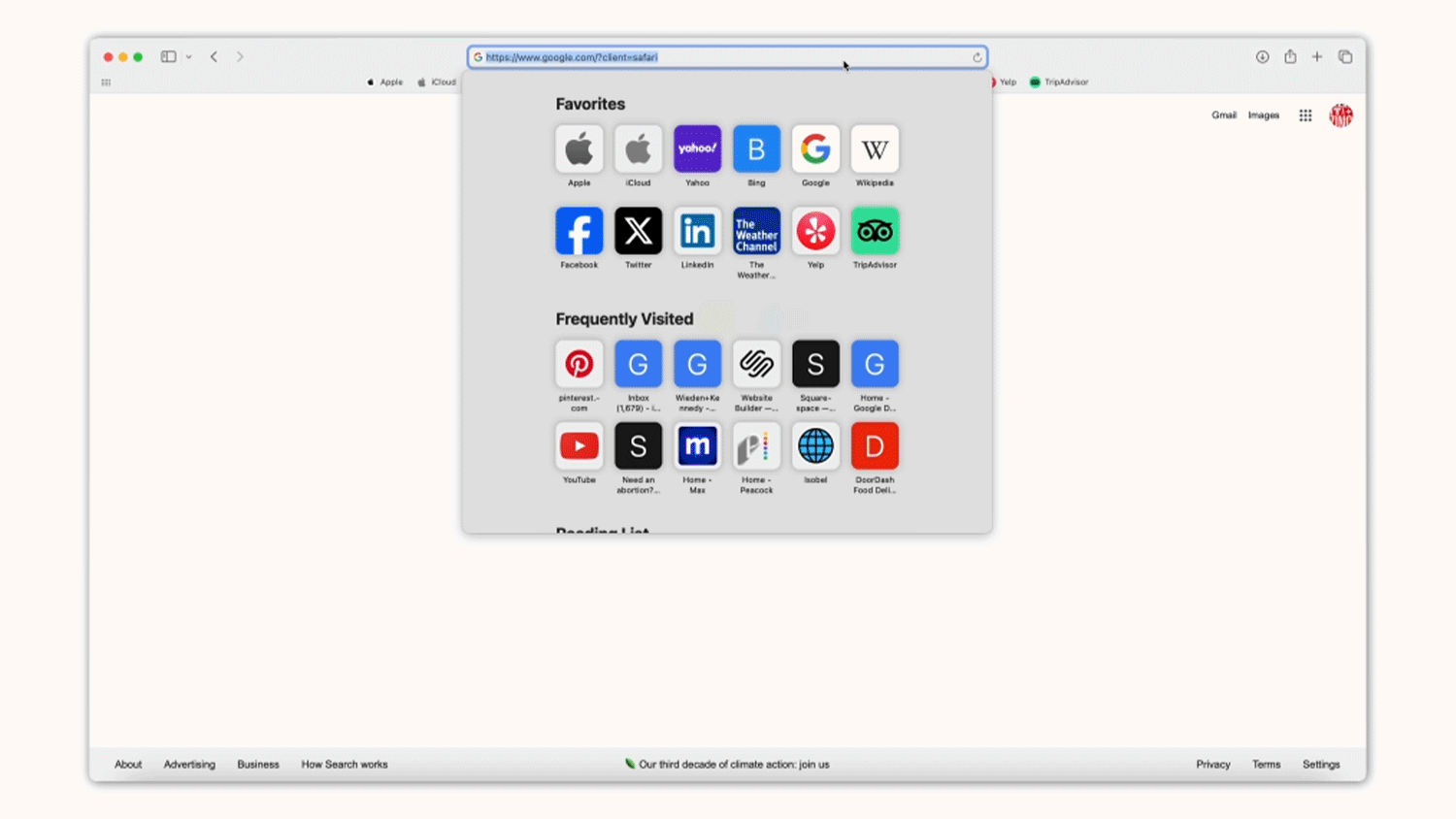Go forward with the toolbar forward arrow
1456x819 pixels.
[240, 57]
